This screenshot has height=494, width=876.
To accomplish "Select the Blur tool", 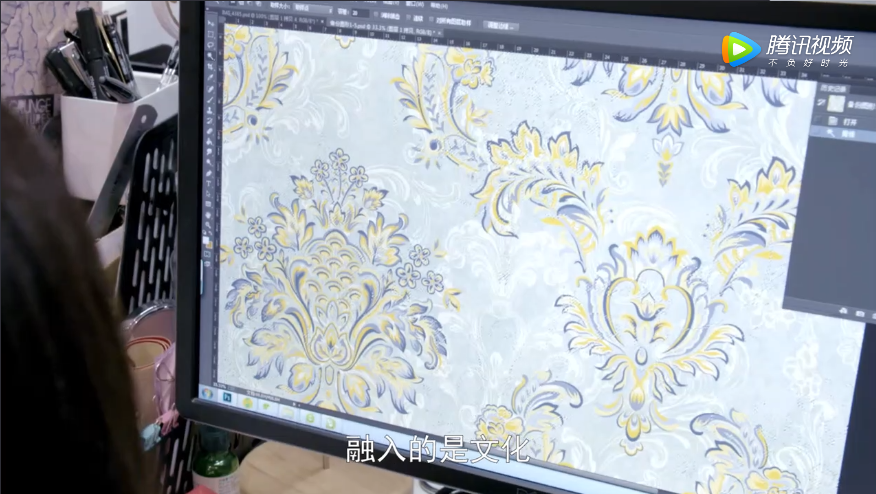I will [x=209, y=151].
